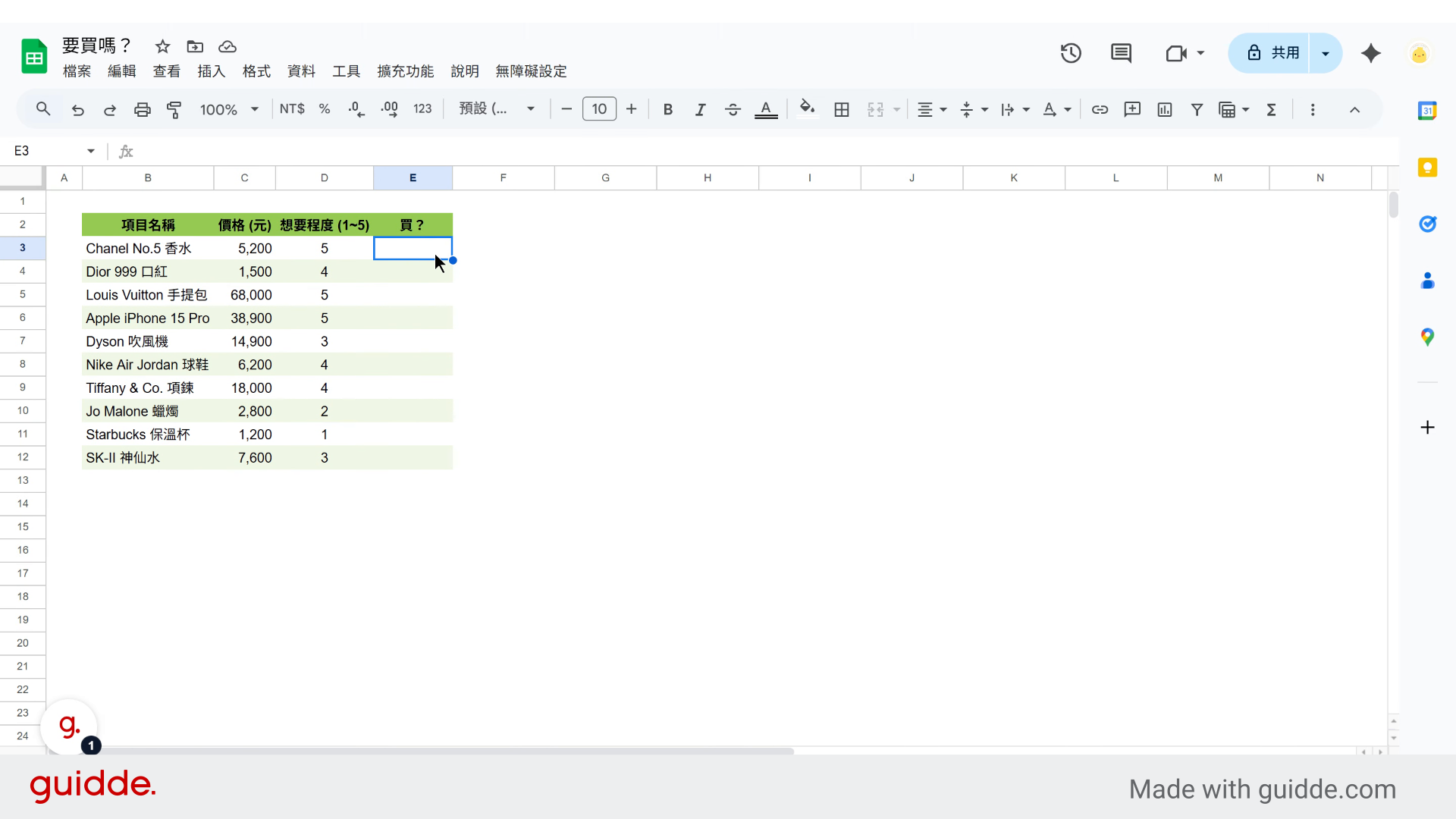Screen dimensions: 1456x819
Task: Create a filter with the funnel icon
Action: 1197,109
